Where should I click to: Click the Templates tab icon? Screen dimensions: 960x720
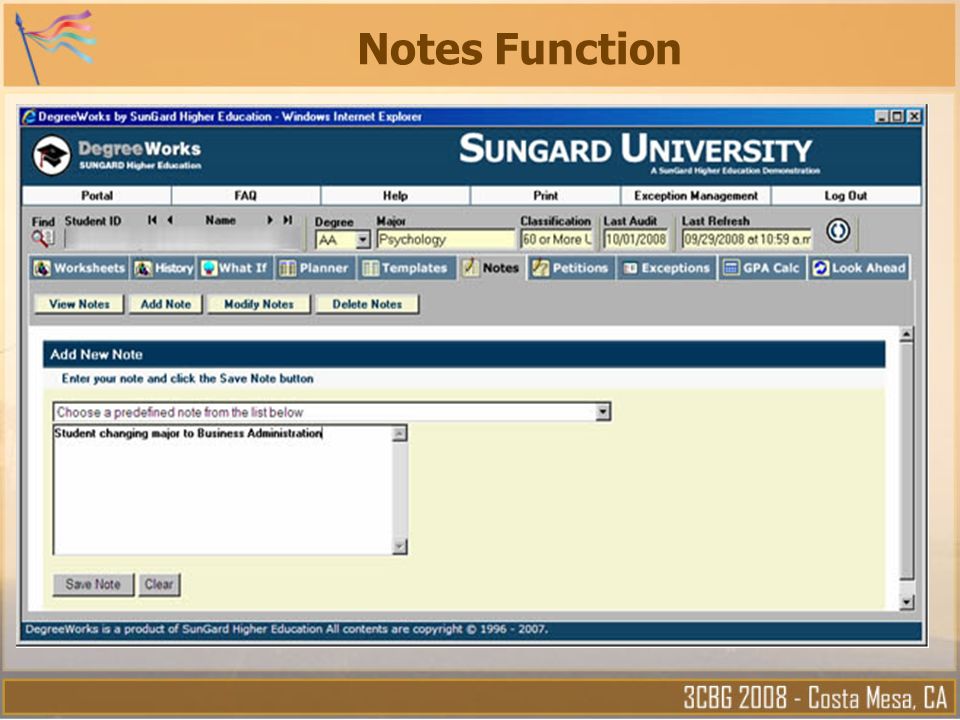click(x=370, y=268)
